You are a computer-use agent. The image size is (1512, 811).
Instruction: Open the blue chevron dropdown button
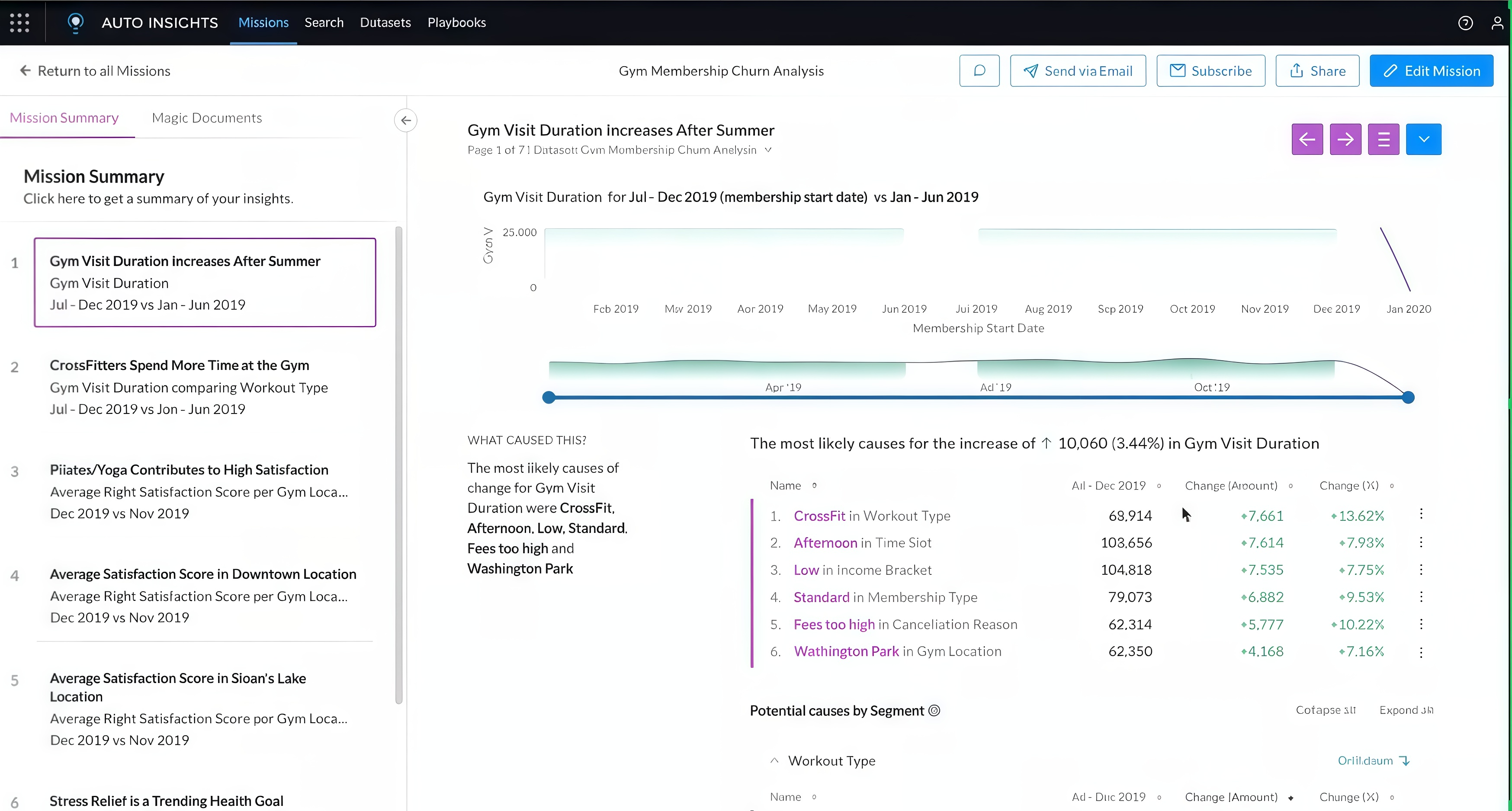tap(1423, 139)
